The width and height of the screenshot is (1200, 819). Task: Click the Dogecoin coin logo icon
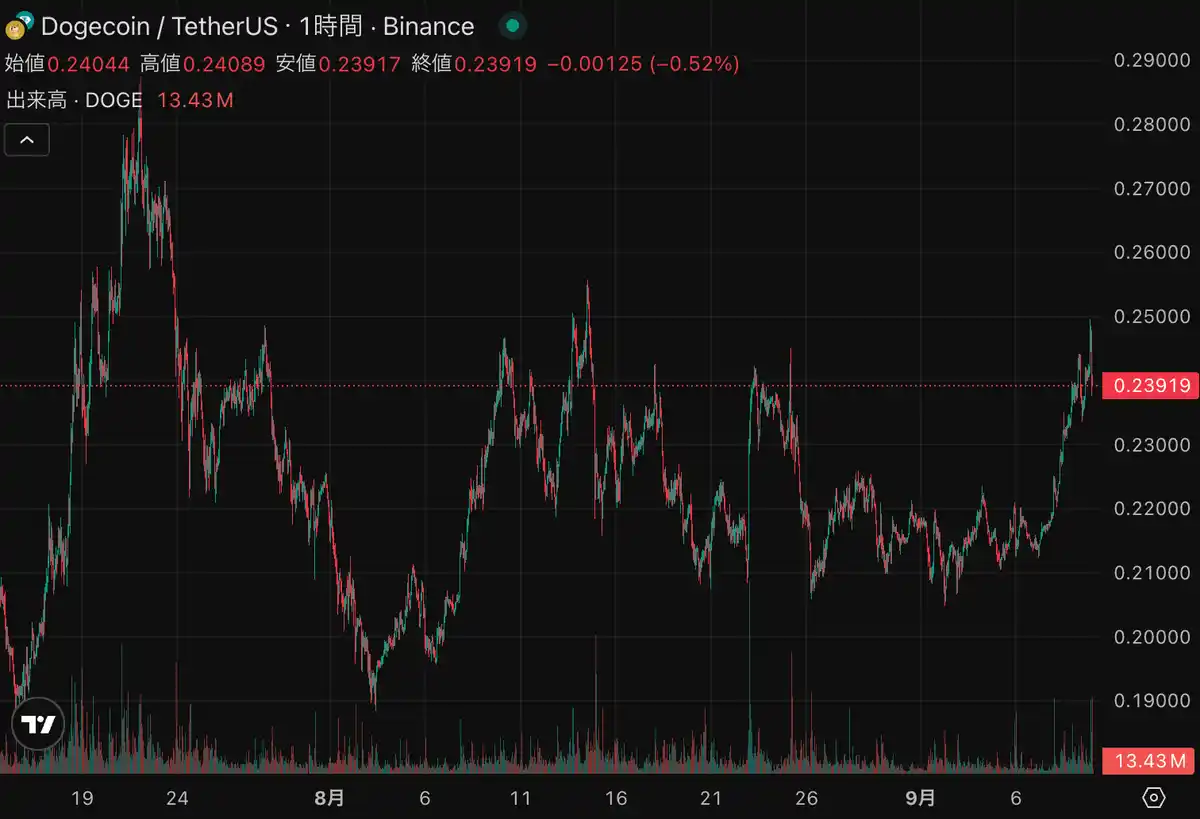click(x=18, y=25)
